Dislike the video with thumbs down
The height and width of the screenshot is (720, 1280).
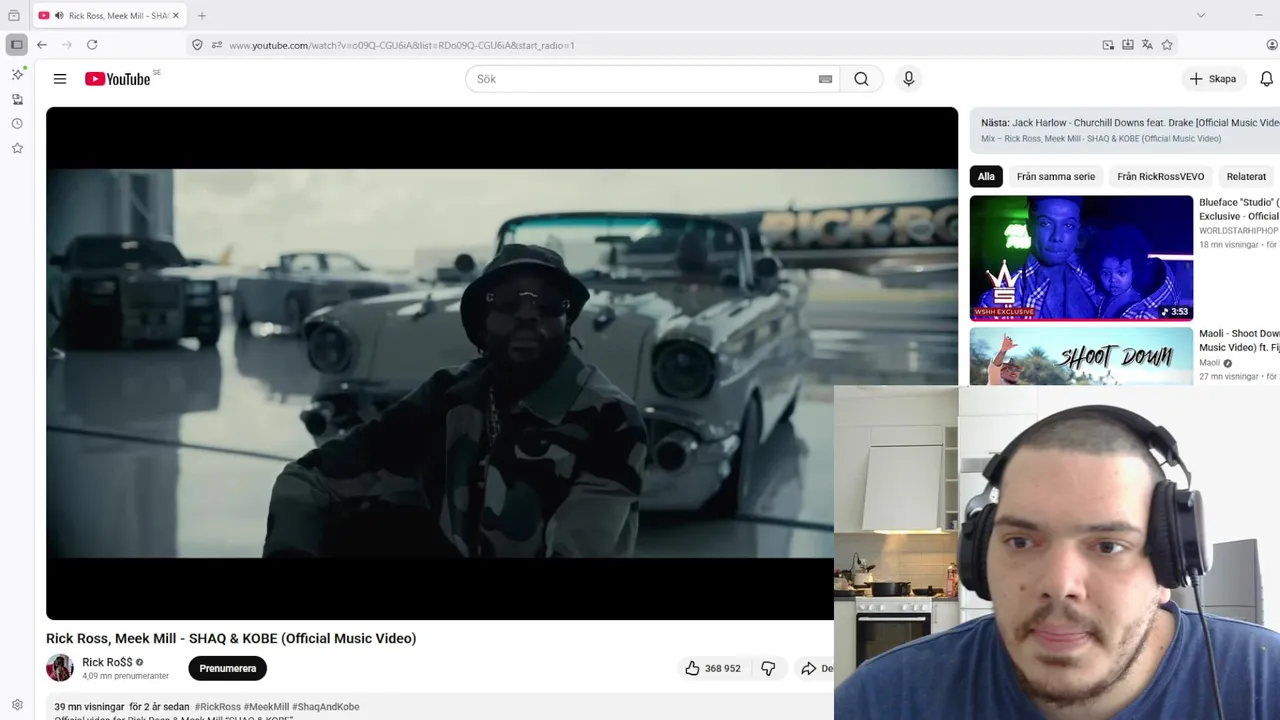click(768, 668)
